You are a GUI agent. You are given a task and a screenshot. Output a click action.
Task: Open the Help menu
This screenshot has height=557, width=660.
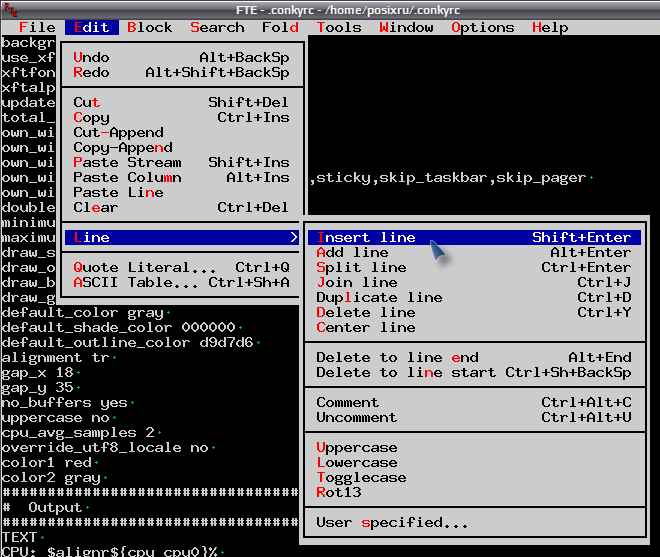click(x=550, y=27)
